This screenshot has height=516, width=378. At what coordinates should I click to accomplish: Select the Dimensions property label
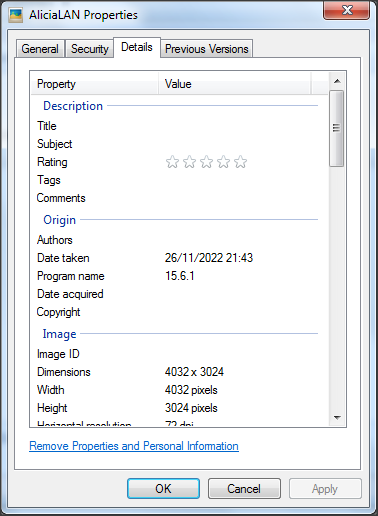[x=64, y=372]
